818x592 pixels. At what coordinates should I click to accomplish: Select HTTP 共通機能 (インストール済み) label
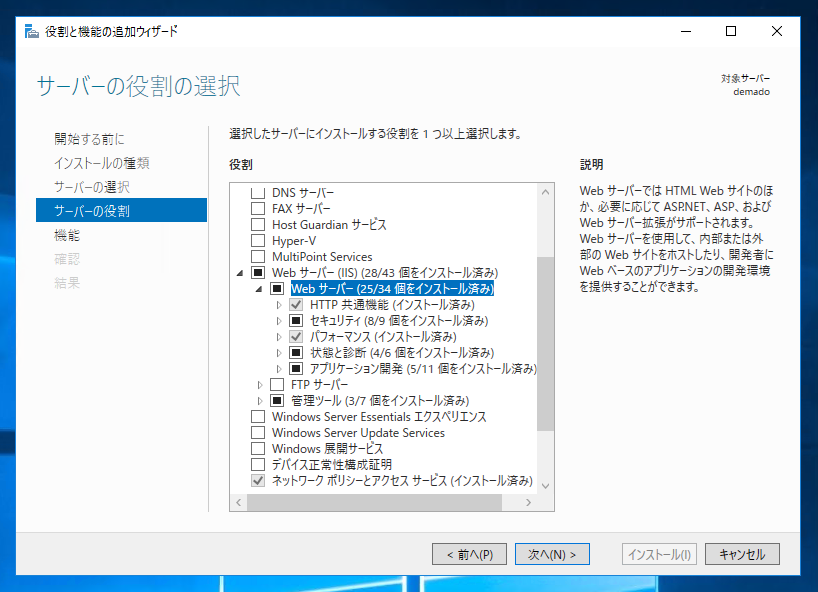click(x=392, y=305)
